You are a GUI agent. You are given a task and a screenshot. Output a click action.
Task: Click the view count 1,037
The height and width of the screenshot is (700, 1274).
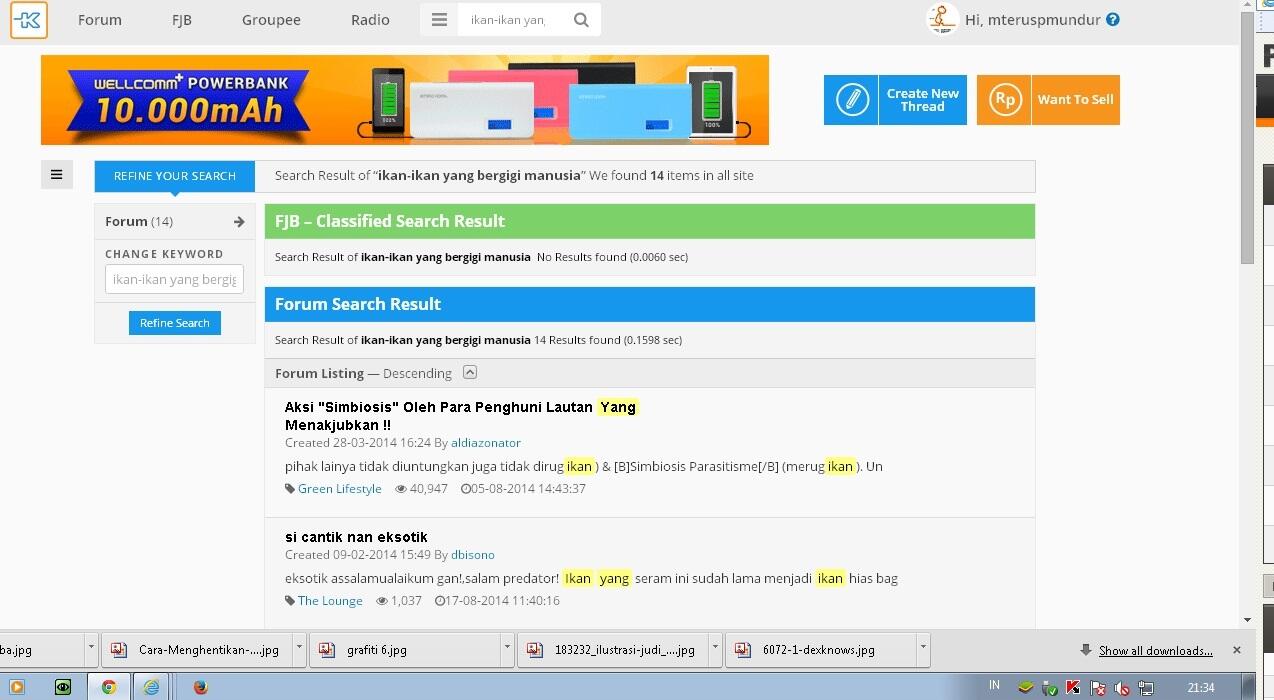406,601
